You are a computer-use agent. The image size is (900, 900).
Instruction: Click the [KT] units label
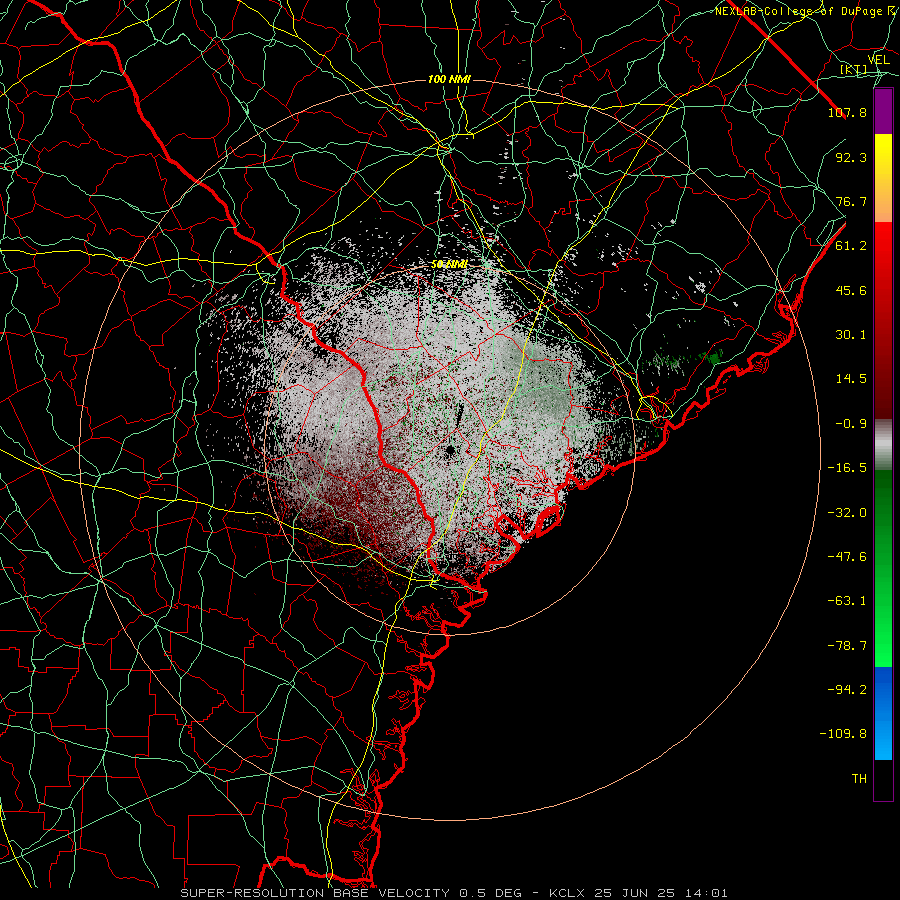854,70
